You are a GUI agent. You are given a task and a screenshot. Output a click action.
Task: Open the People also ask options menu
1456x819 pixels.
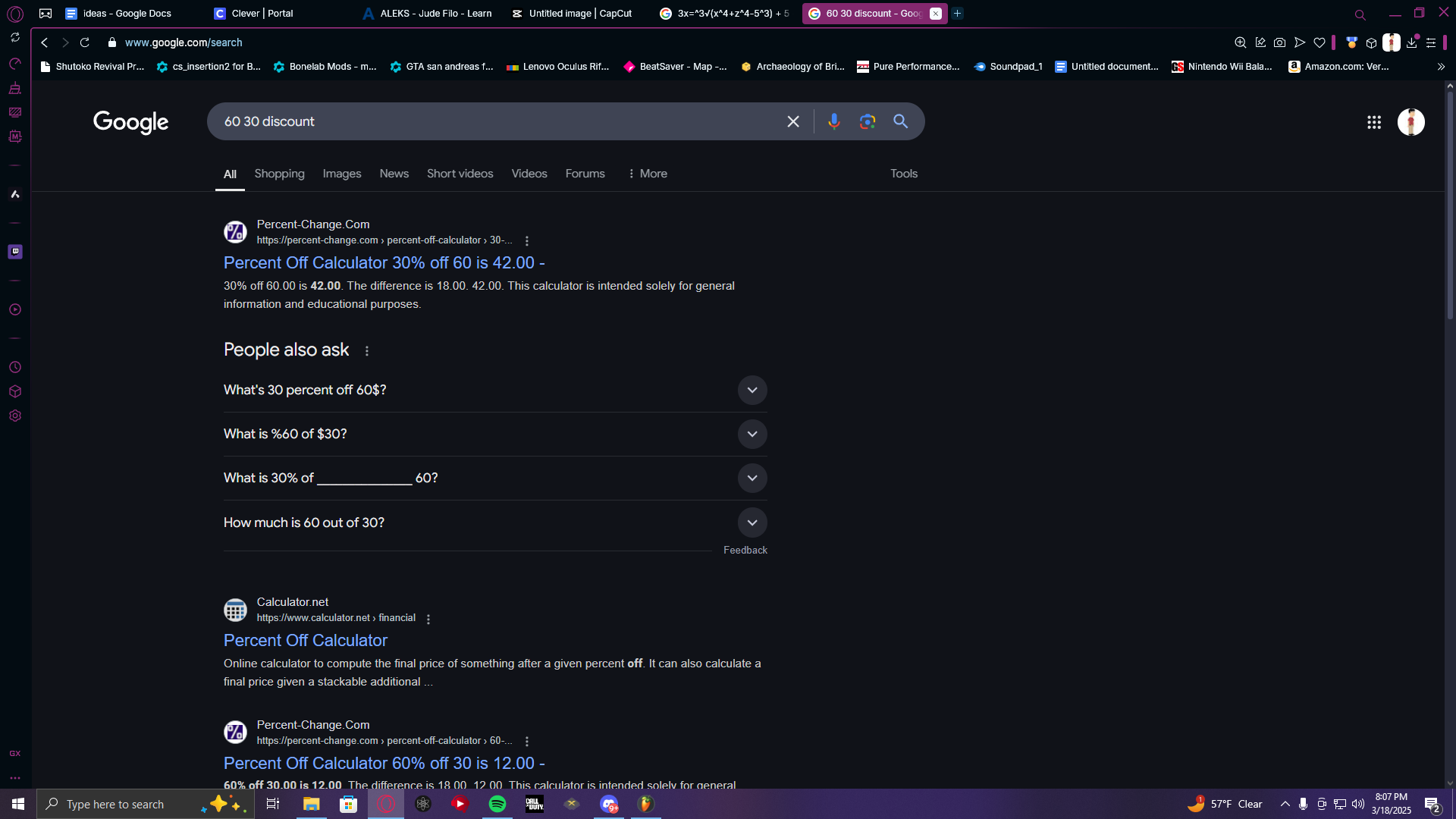pos(367,350)
